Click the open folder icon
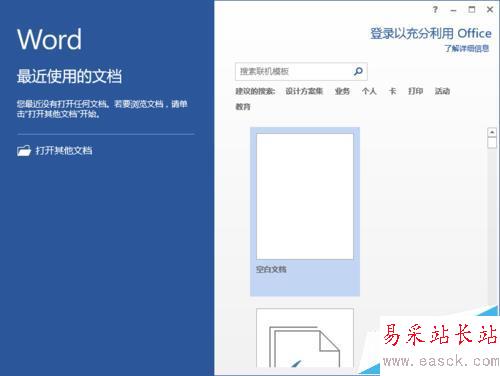This screenshot has width=500, height=376. 24,151
